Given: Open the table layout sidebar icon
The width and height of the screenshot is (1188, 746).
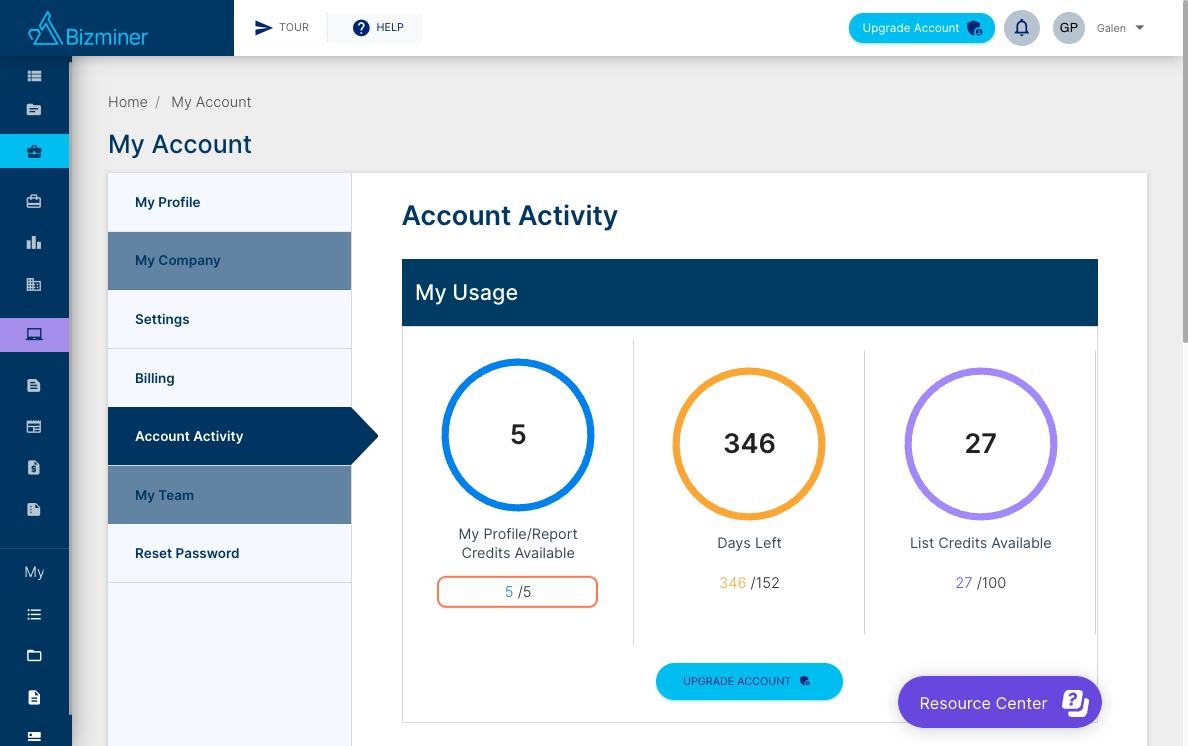Looking at the screenshot, I should point(34,427).
